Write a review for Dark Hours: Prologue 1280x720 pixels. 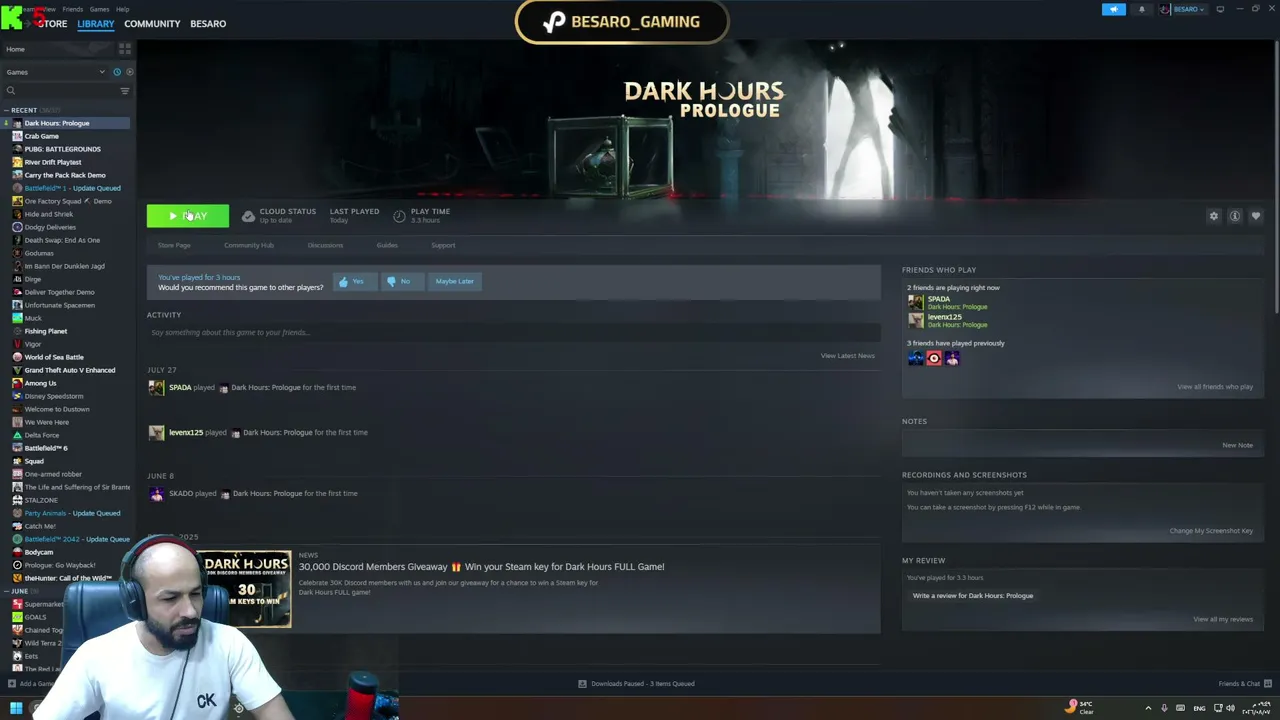(973, 596)
